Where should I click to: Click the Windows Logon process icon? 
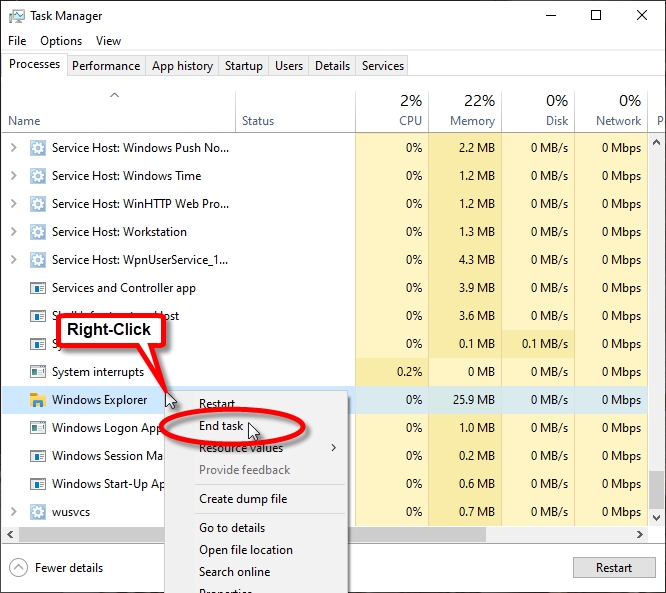pos(38,428)
